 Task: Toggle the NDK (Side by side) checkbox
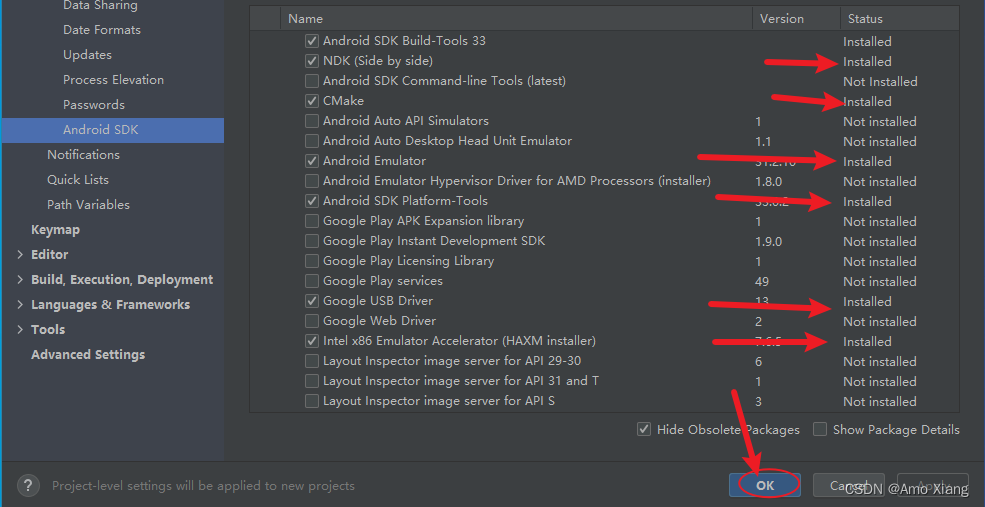point(313,61)
